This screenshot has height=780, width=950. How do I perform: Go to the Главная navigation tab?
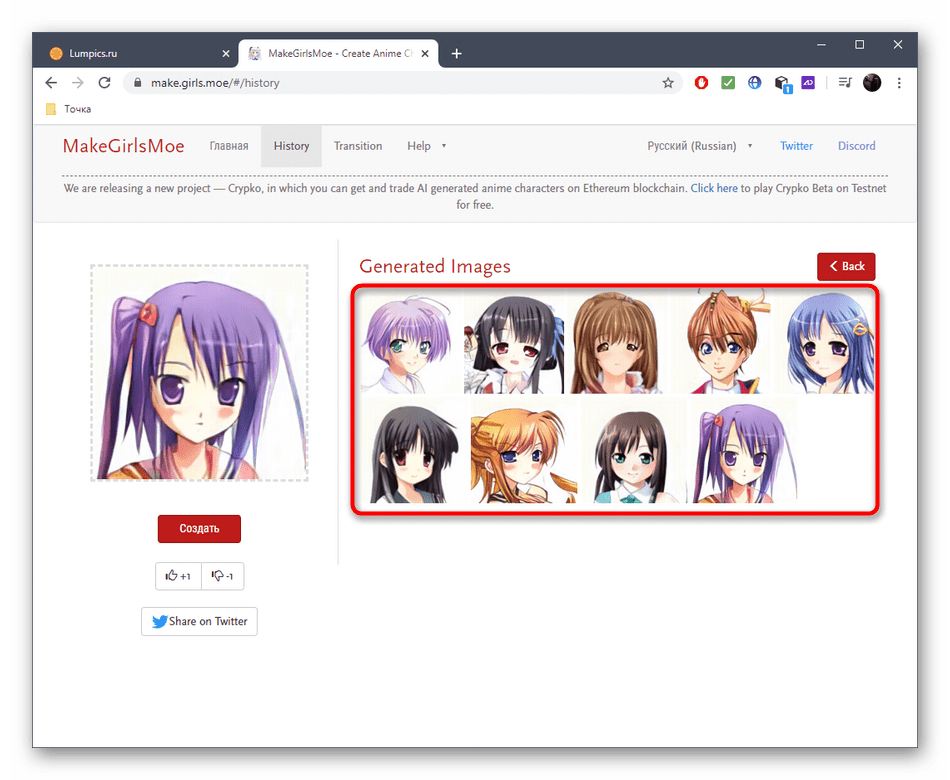coord(229,146)
